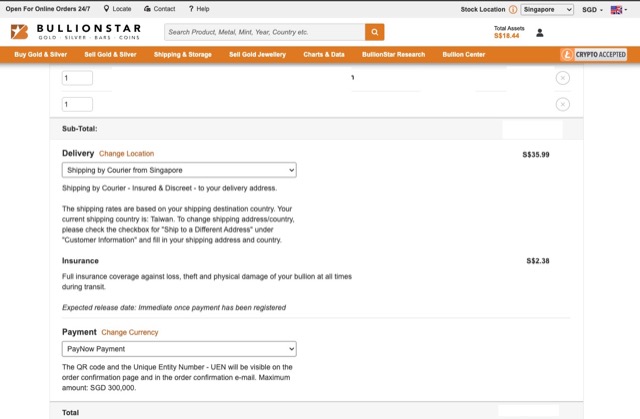Click the orange search magnifier button
640x419 pixels.
pos(374,32)
